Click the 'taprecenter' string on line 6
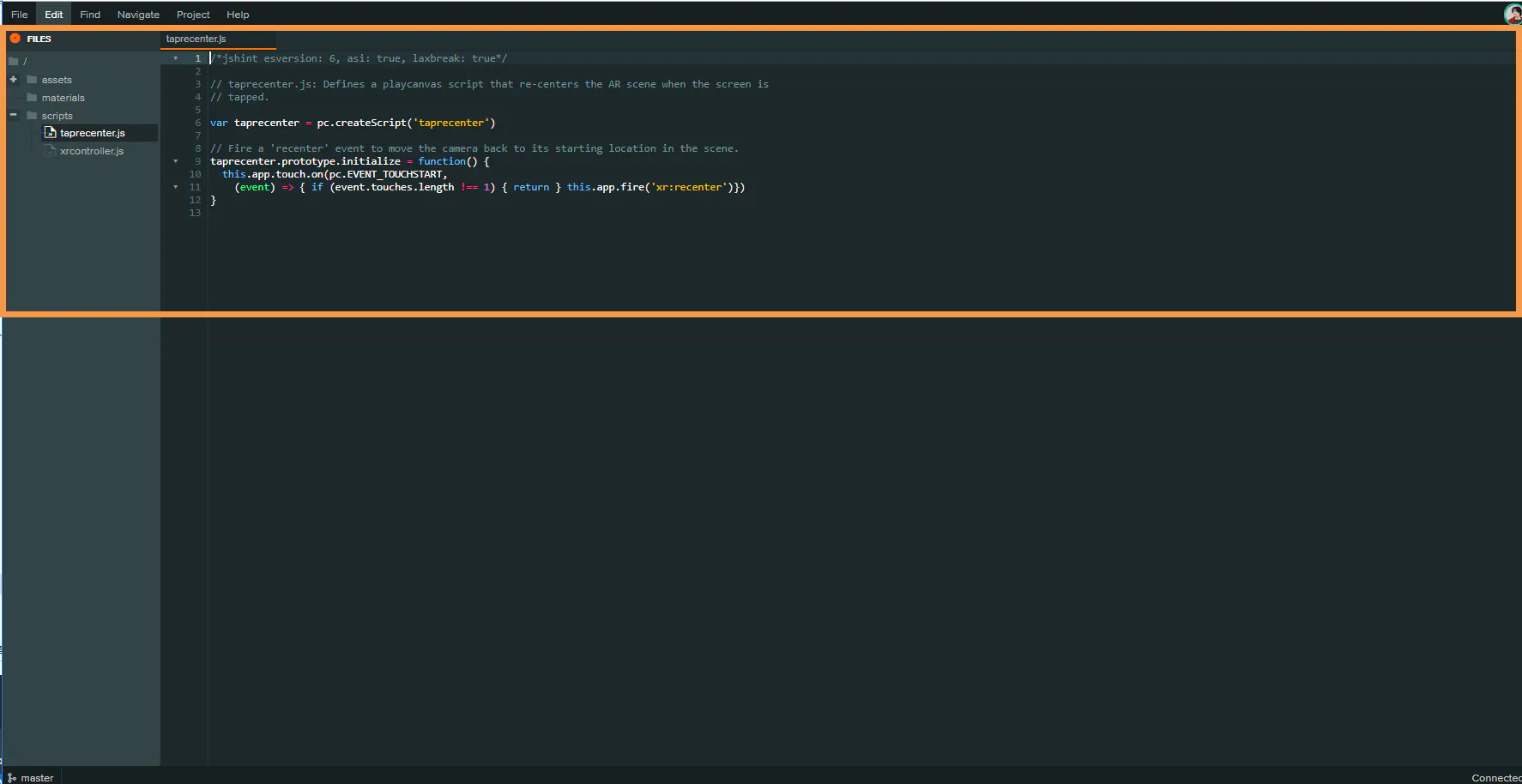The image size is (1522, 784). click(451, 123)
